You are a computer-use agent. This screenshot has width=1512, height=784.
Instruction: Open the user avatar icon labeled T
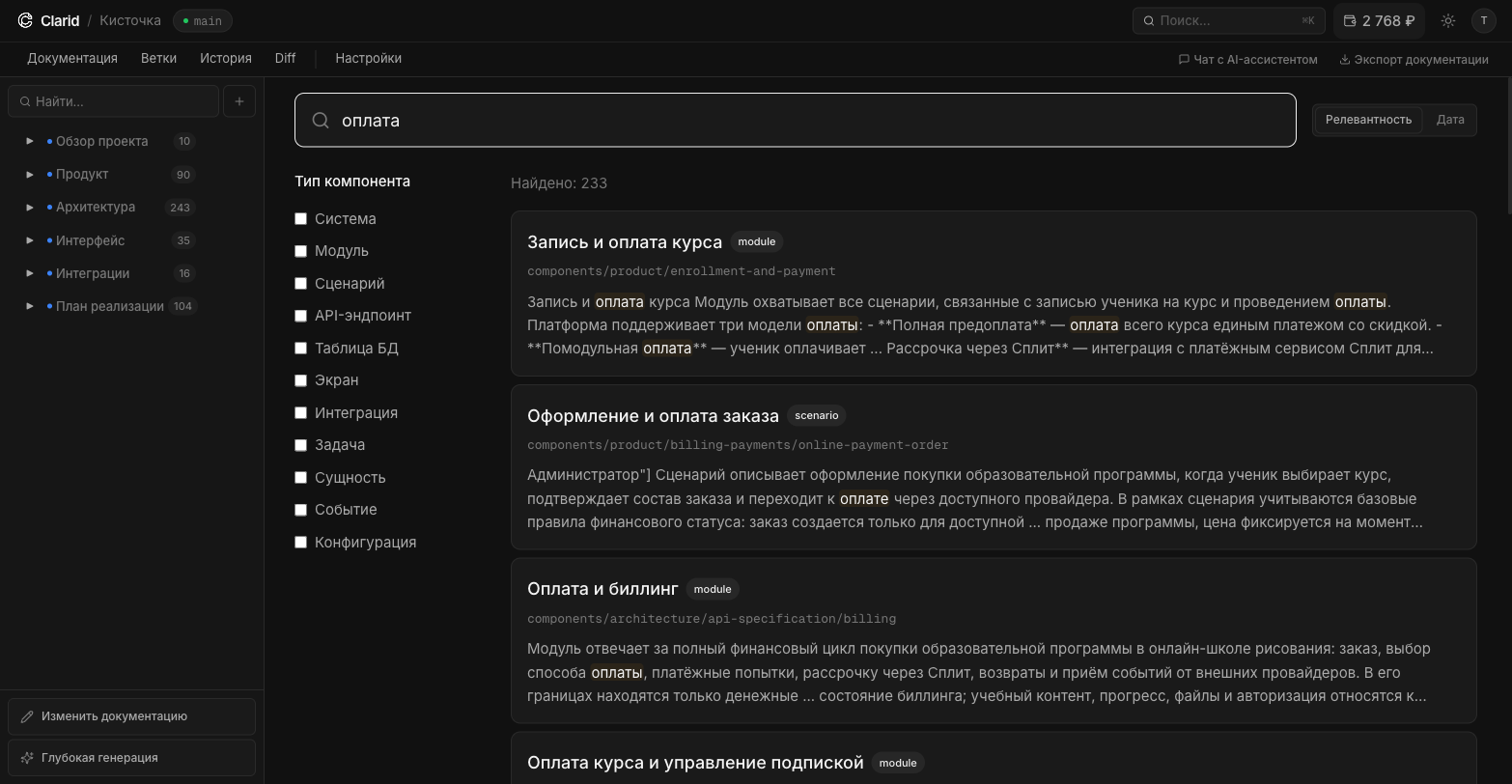pos(1484,19)
